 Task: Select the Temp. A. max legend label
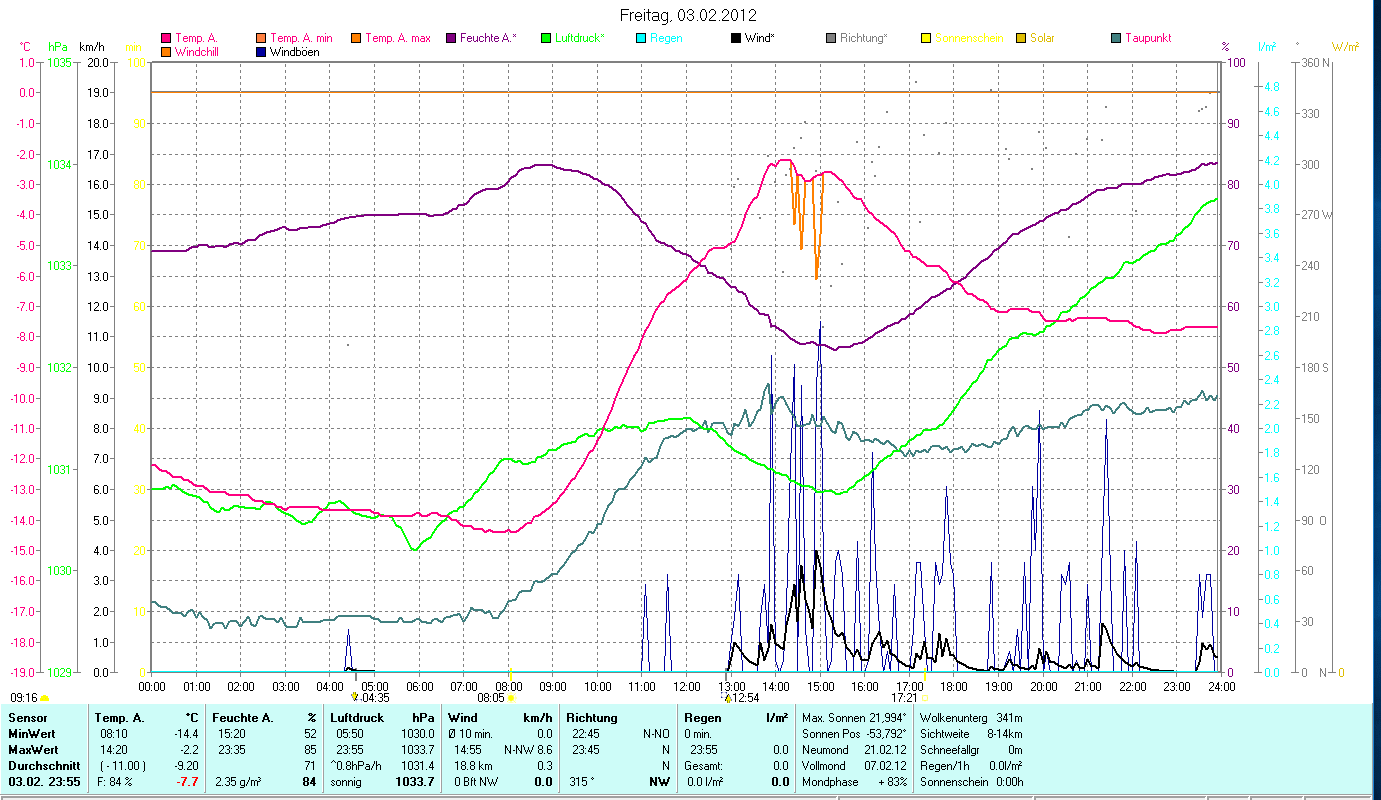click(398, 39)
